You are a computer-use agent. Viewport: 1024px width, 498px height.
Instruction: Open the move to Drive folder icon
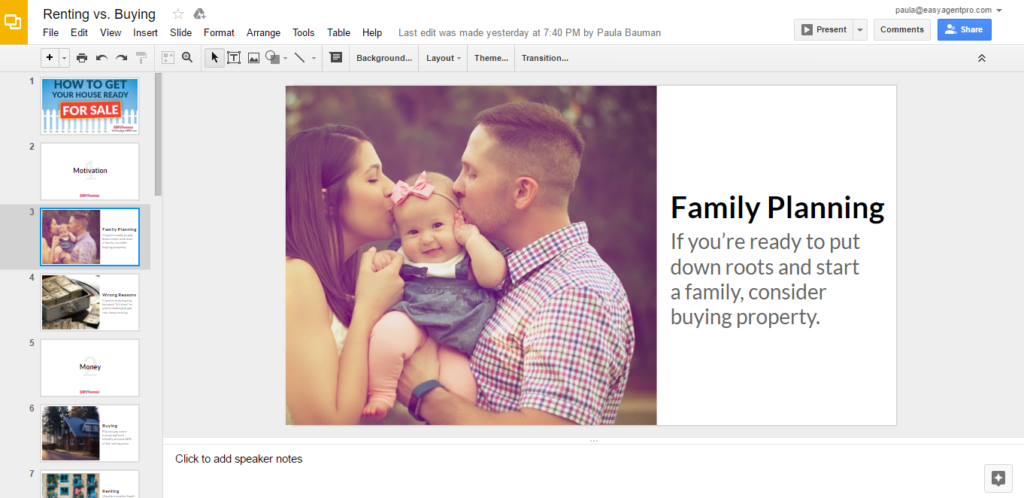[x=199, y=14]
